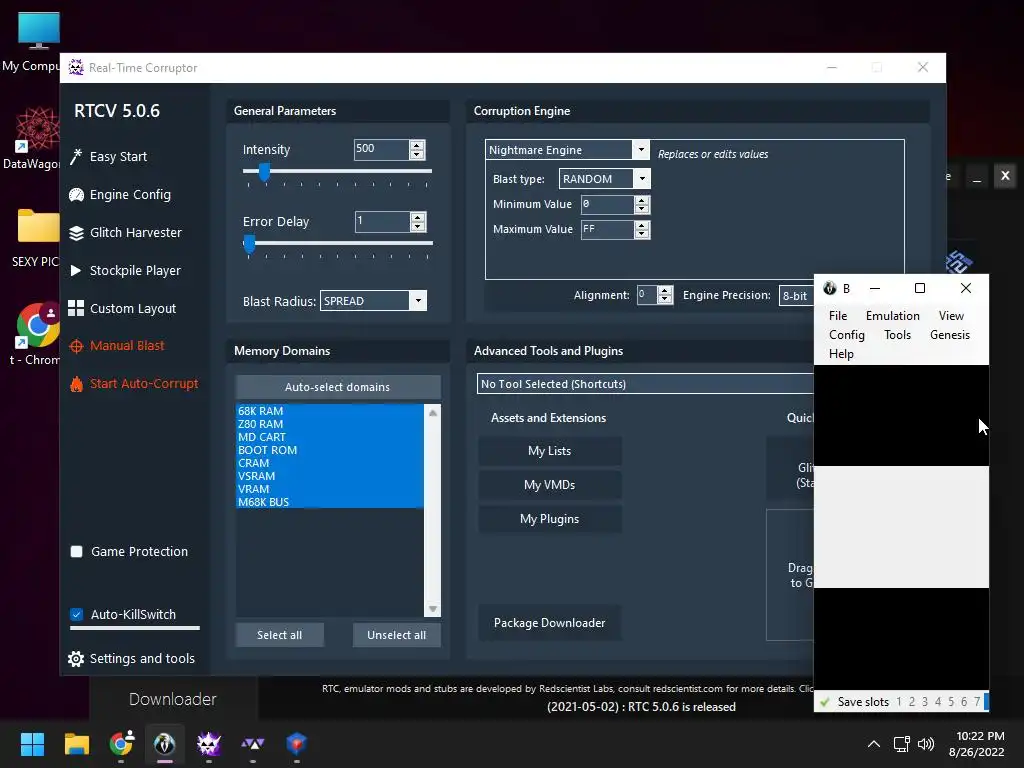Open BizHawk View menu
This screenshot has width=1024, height=768.
(951, 316)
